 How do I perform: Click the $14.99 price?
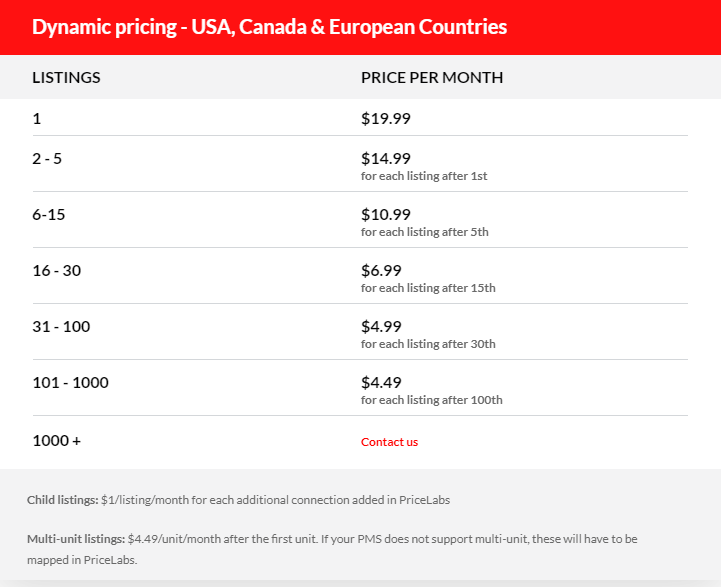(385, 158)
